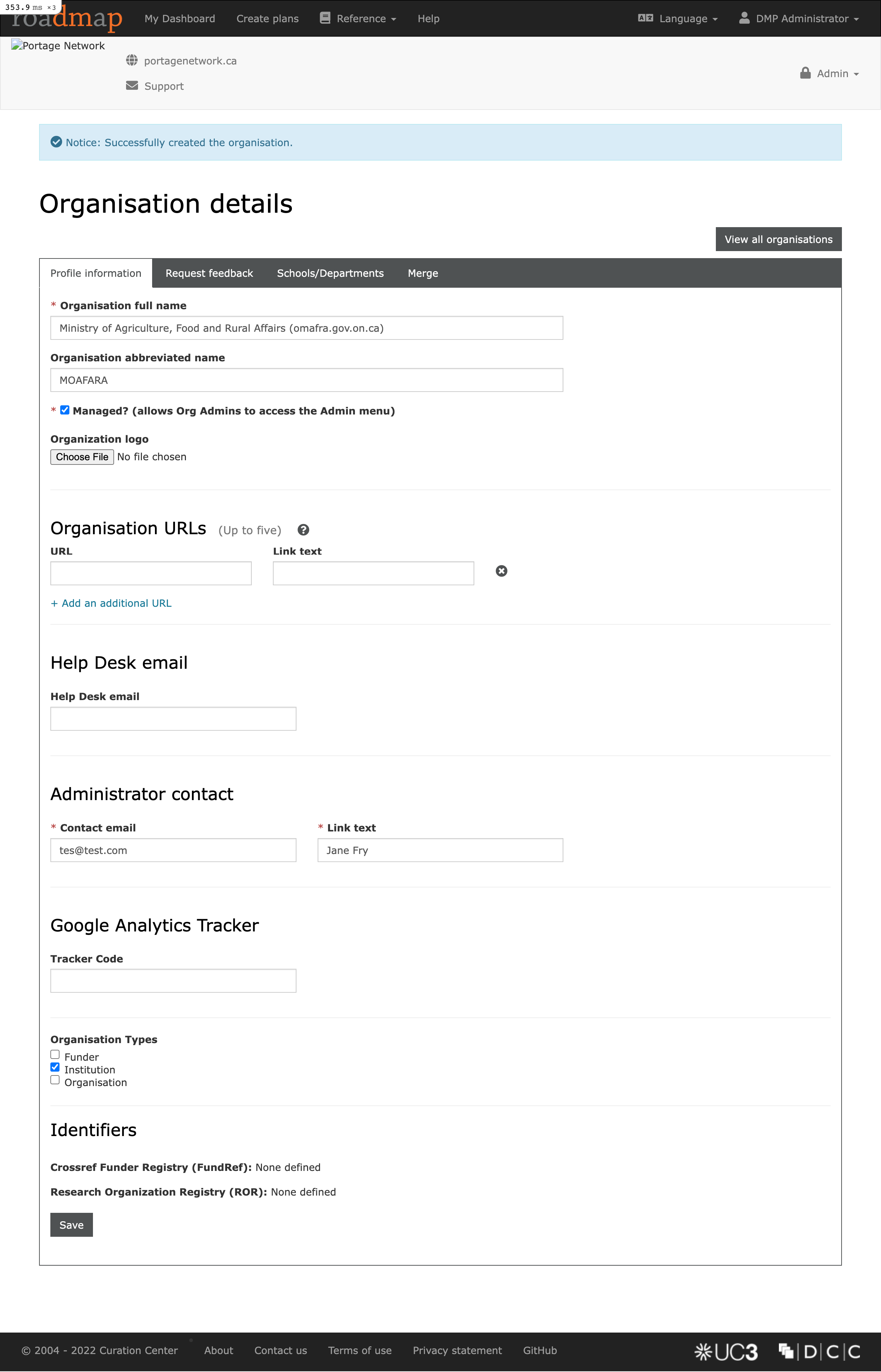Check the Organisation type checkbox

tap(55, 1080)
